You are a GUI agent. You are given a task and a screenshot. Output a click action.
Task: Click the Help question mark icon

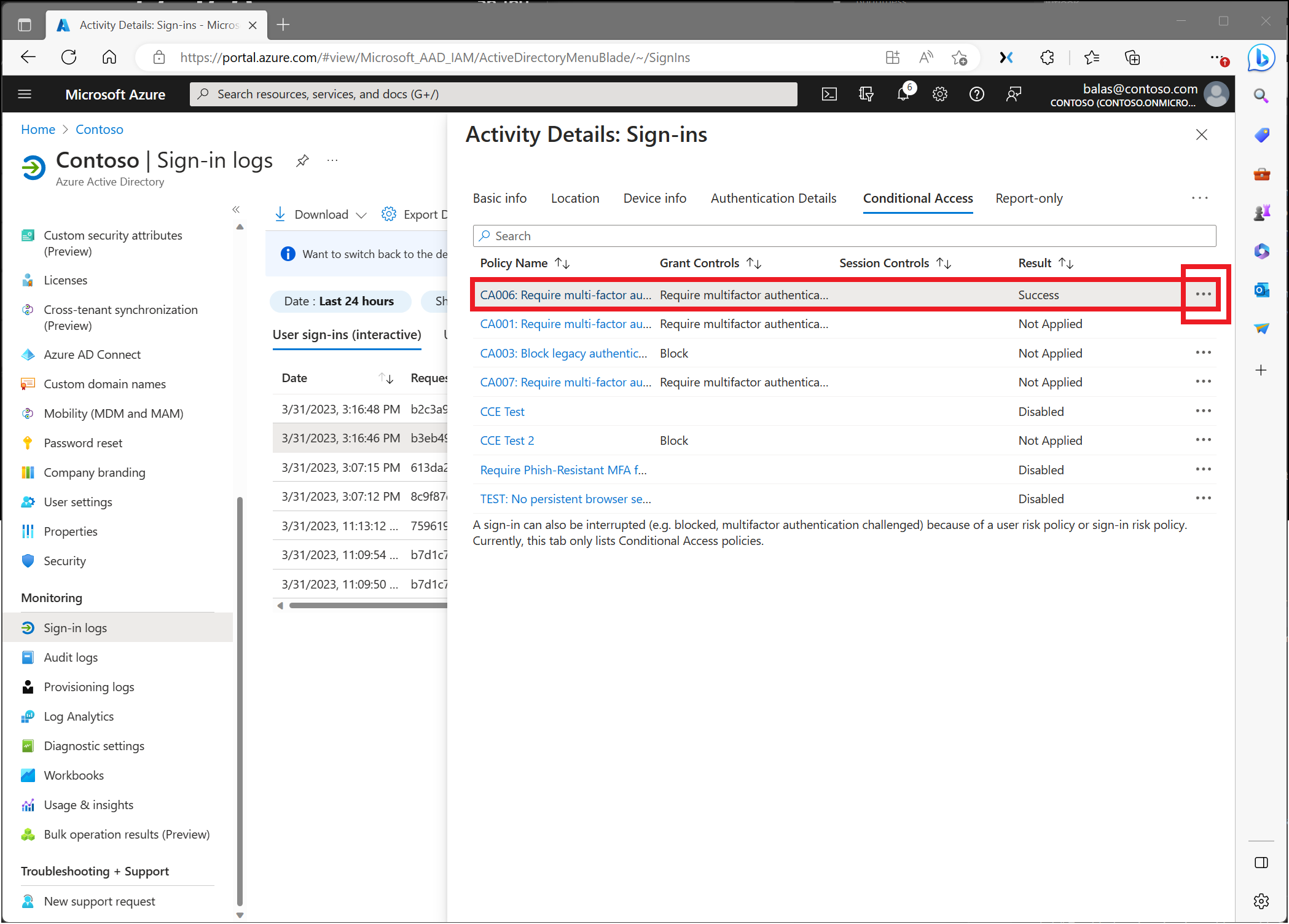[x=976, y=94]
